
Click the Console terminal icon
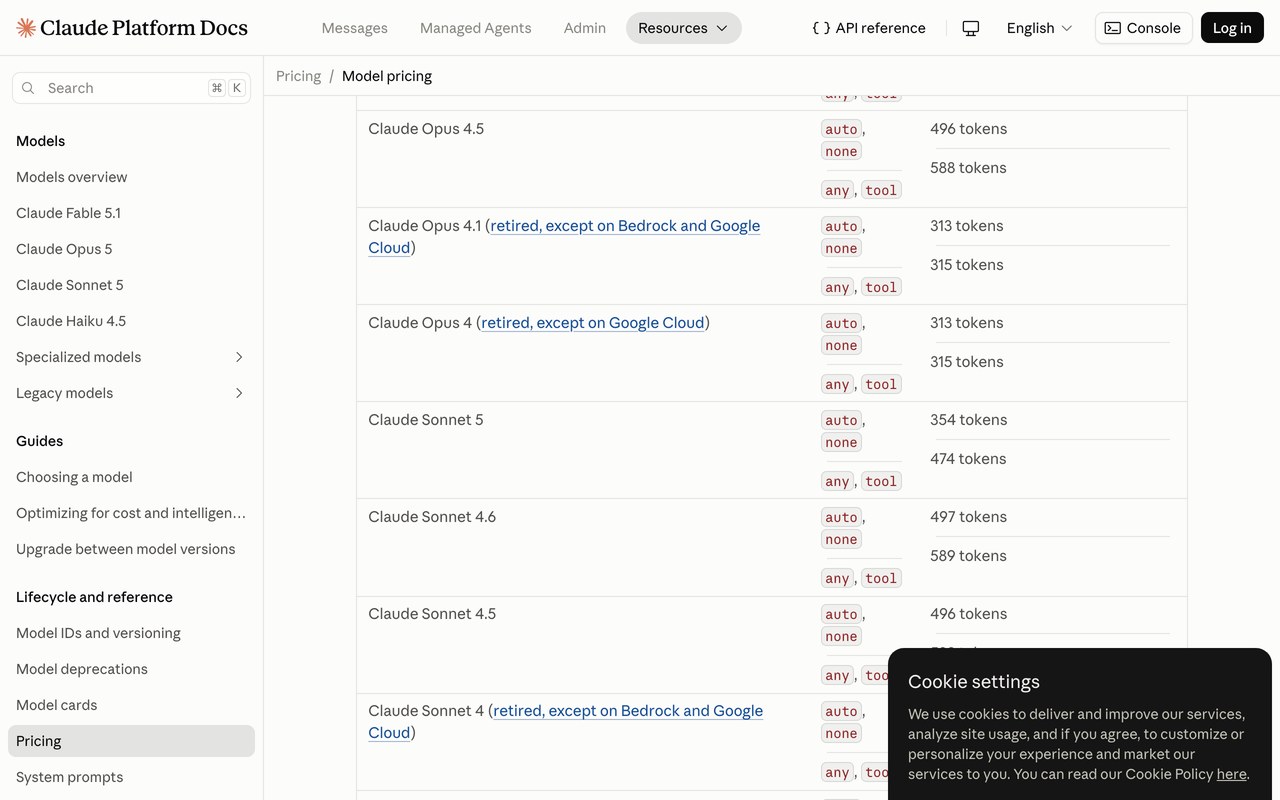pos(1113,28)
